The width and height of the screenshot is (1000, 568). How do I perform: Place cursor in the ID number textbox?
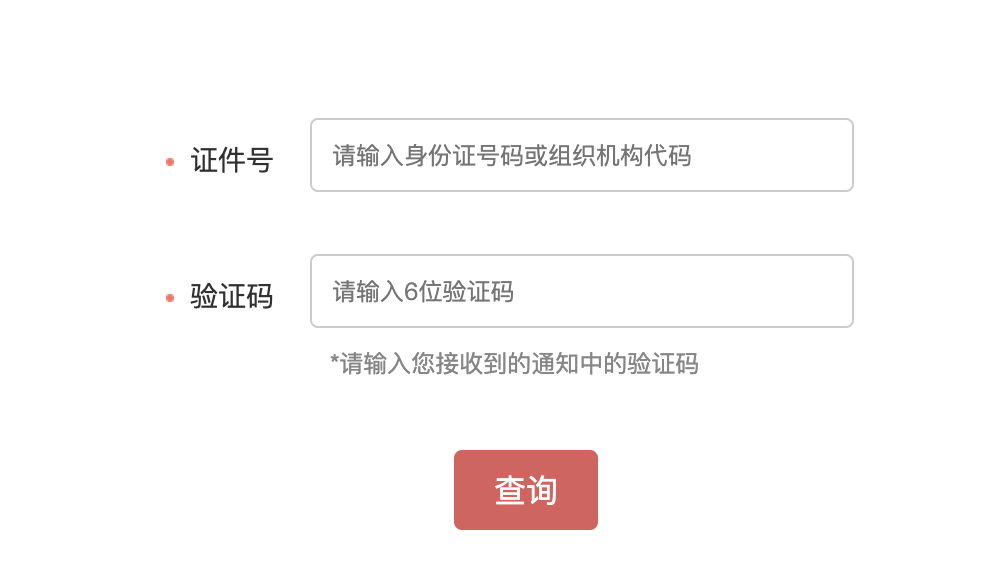pyautogui.click(x=581, y=155)
